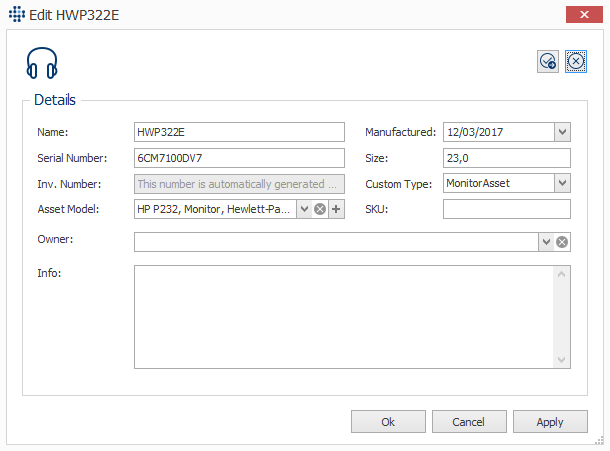Click the circled X discard icon at top right
610x451 pixels.
576,61
